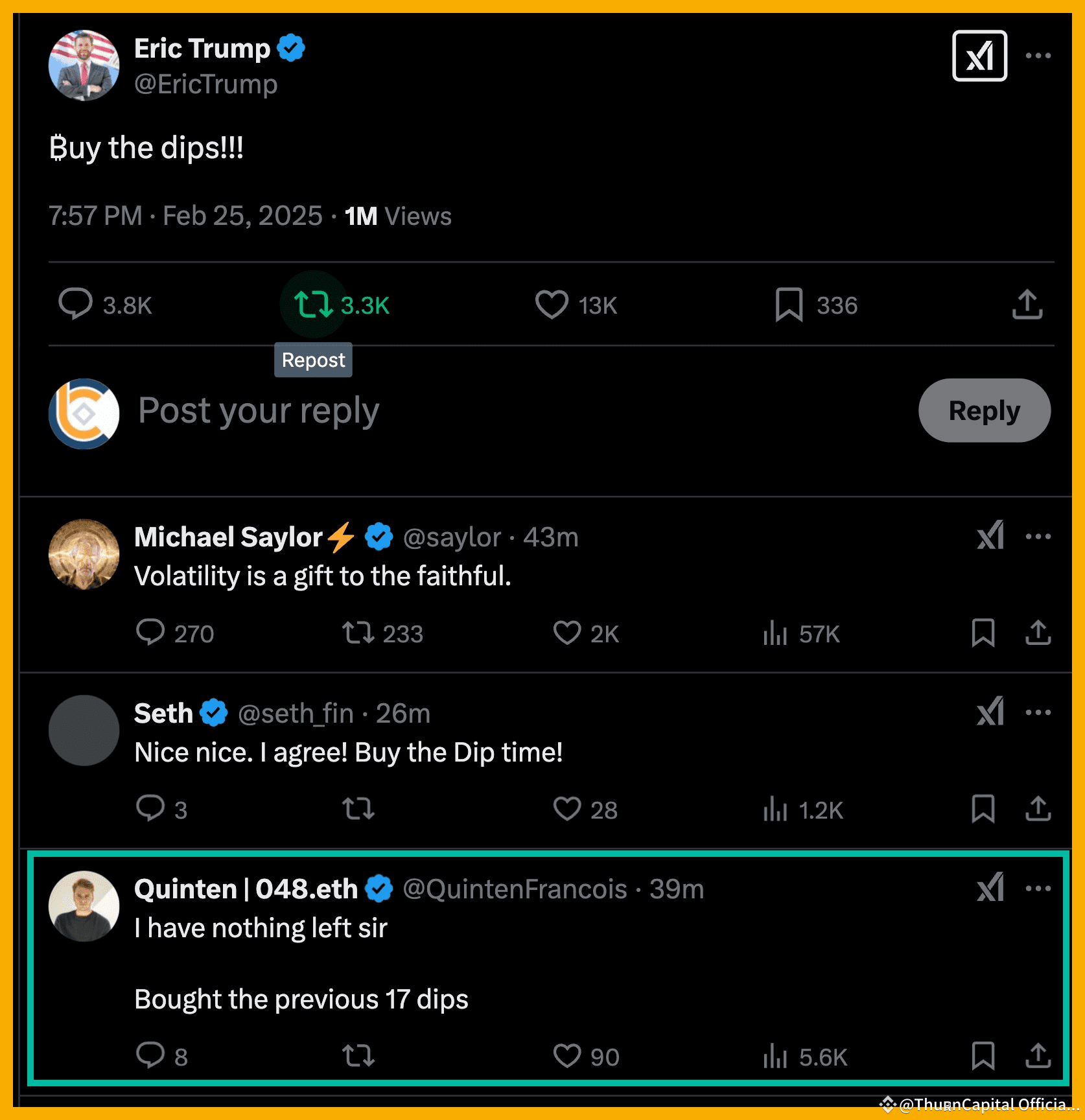
Task: Open more options menu on Eric Trump's tweet
Action: tap(1040, 56)
